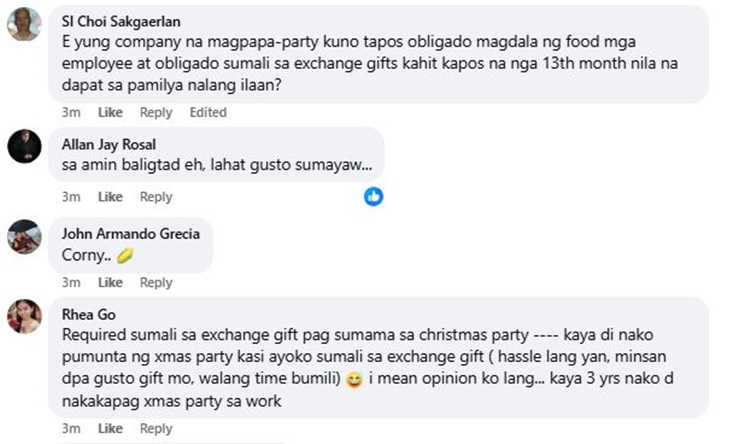The height and width of the screenshot is (444, 750).
Task: Like Allan Jay Rosal's comment
Action: point(110,197)
